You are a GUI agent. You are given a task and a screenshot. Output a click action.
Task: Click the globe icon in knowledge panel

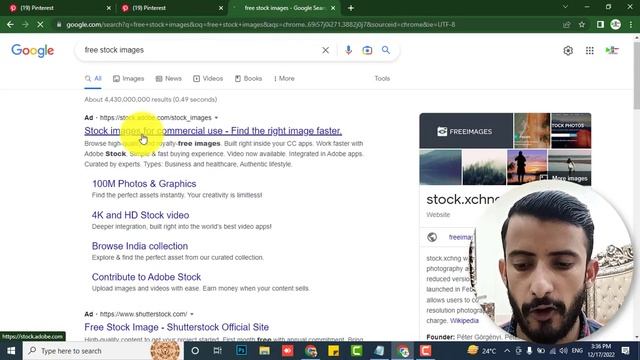point(432,237)
